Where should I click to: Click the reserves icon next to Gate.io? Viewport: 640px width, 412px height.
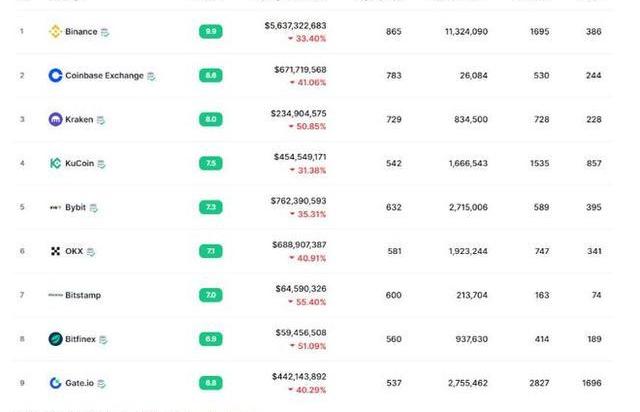[x=102, y=383]
